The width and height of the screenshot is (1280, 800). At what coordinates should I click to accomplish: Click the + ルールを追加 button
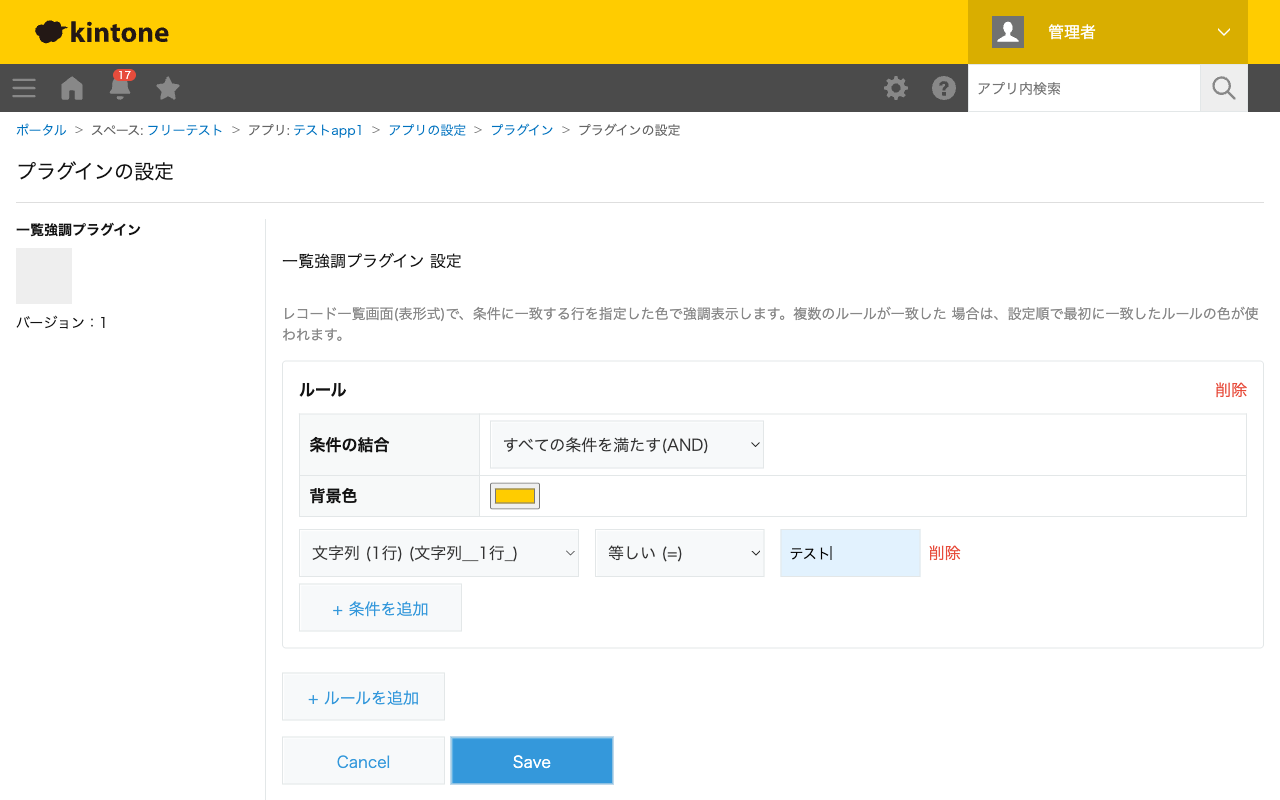363,697
